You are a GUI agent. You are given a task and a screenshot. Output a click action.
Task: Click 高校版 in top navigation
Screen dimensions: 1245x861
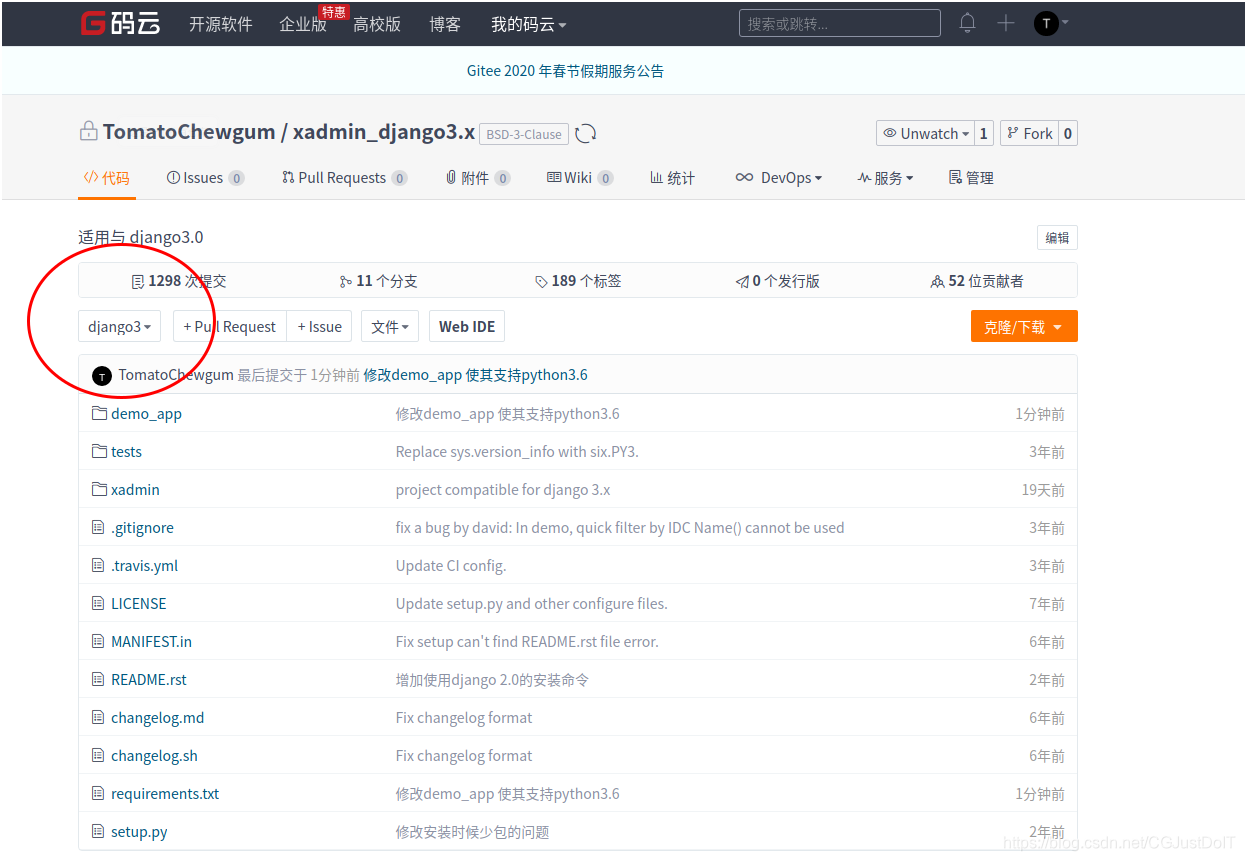tap(377, 24)
